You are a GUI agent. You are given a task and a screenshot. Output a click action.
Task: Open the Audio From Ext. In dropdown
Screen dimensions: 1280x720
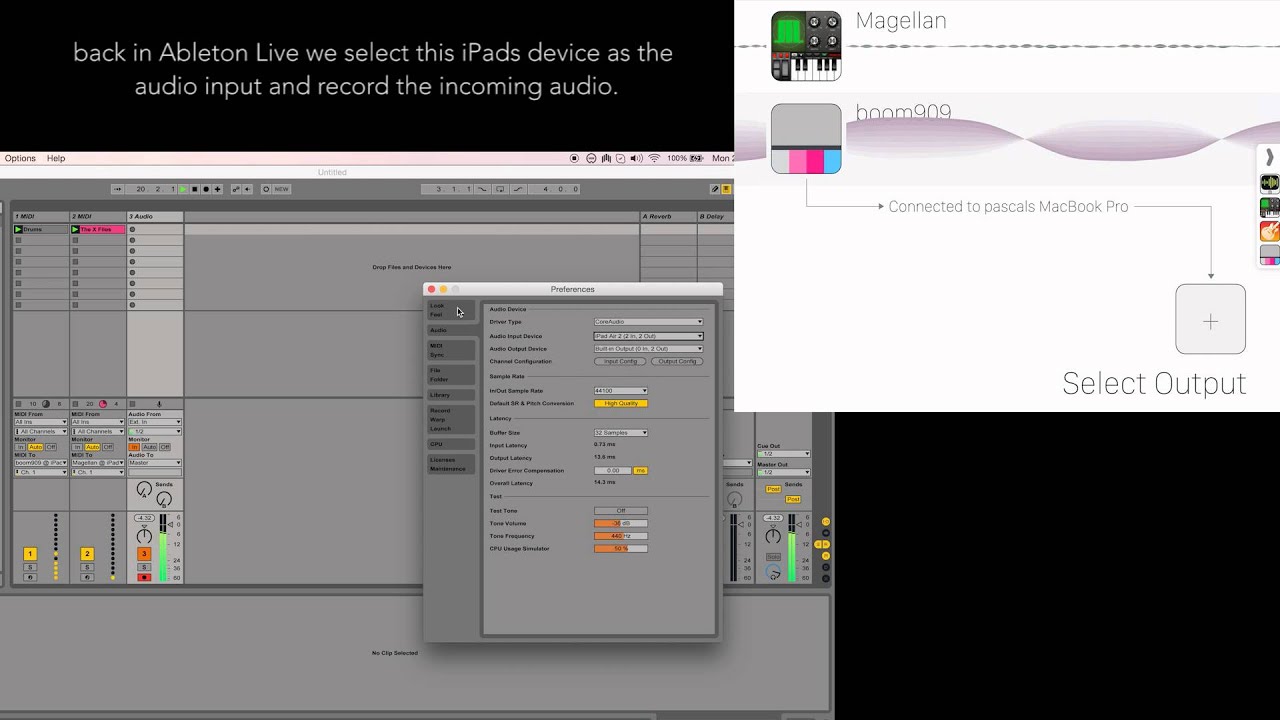pos(155,422)
